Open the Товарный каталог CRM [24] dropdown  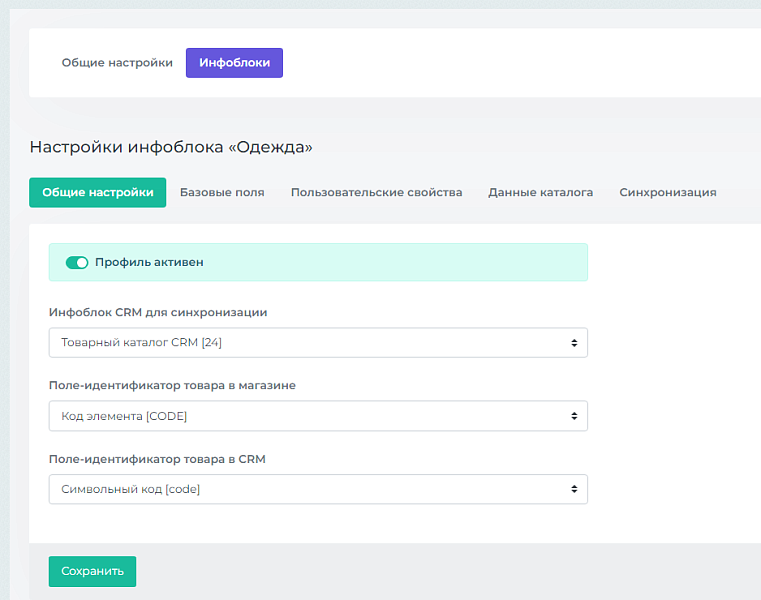[310, 343]
